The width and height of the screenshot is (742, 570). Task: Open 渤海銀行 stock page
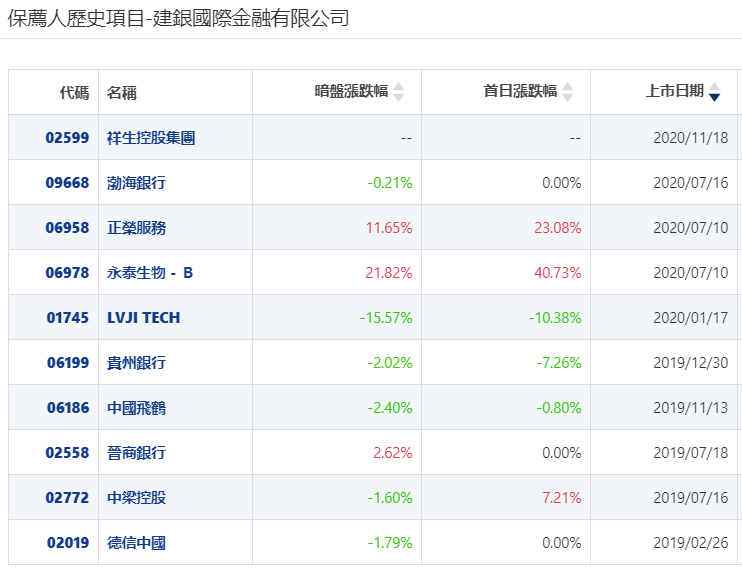point(136,183)
